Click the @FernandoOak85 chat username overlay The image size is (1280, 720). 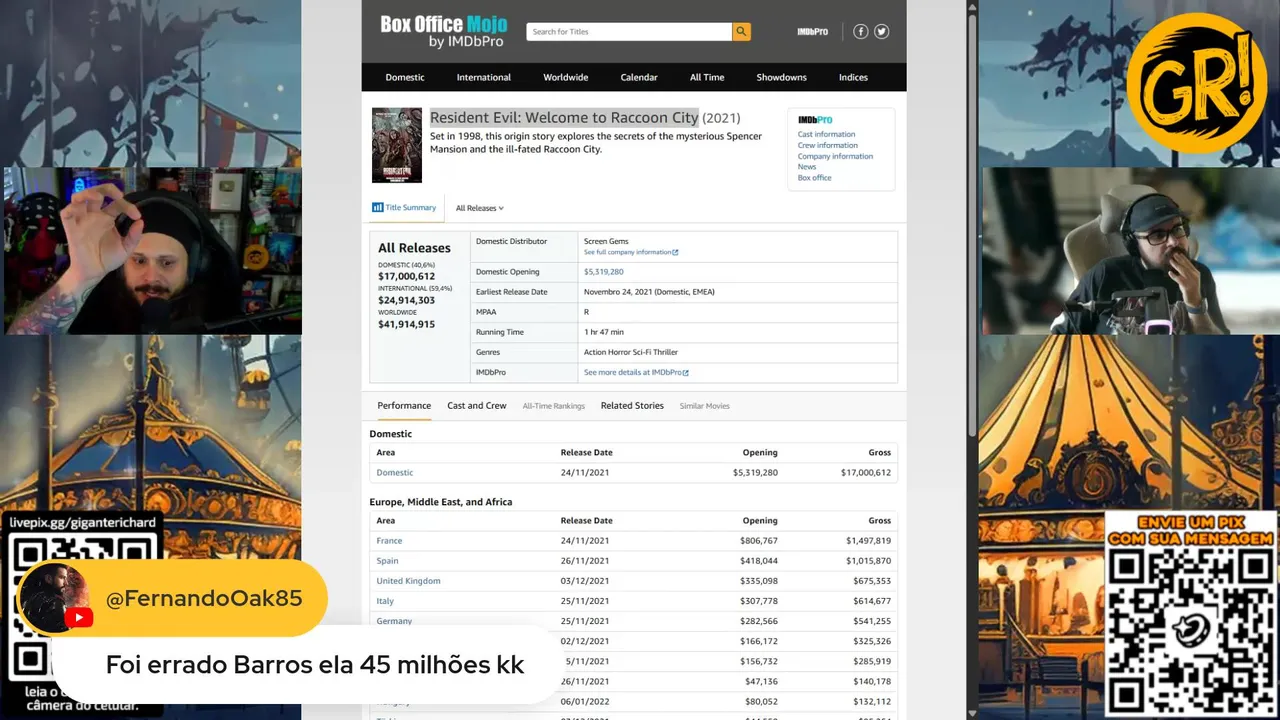click(204, 599)
